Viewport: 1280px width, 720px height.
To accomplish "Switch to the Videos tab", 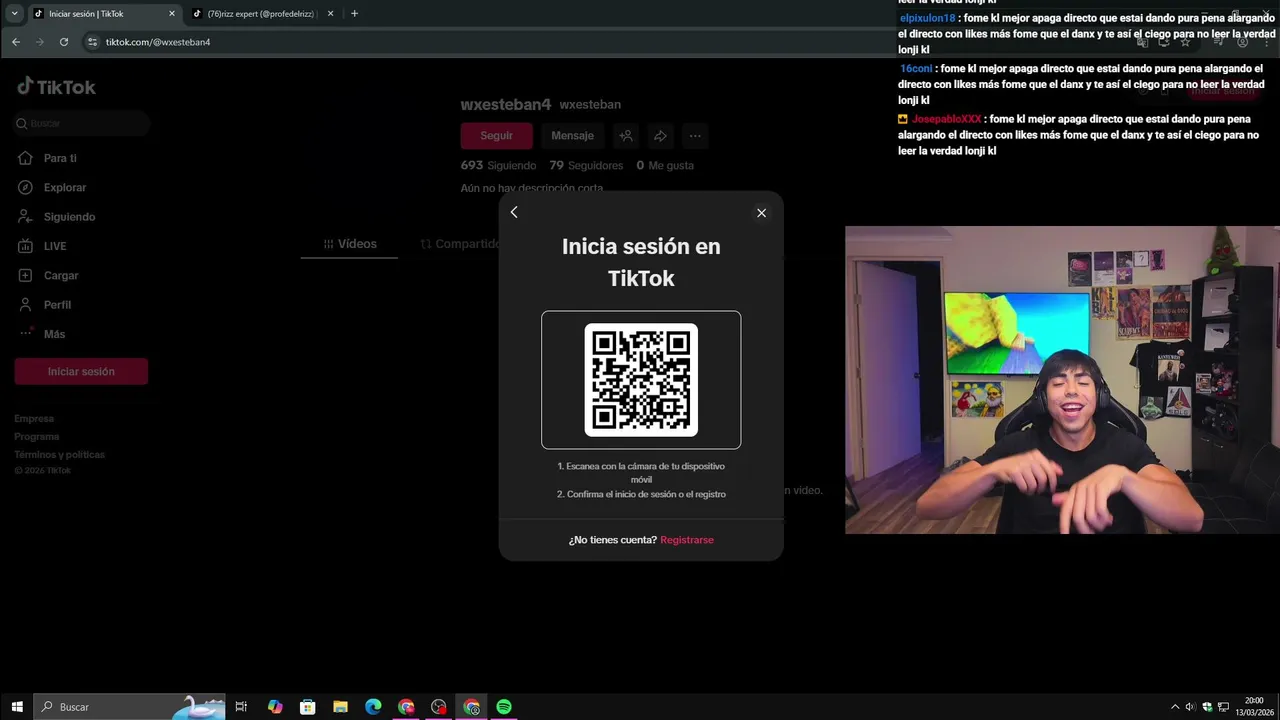I will point(349,244).
